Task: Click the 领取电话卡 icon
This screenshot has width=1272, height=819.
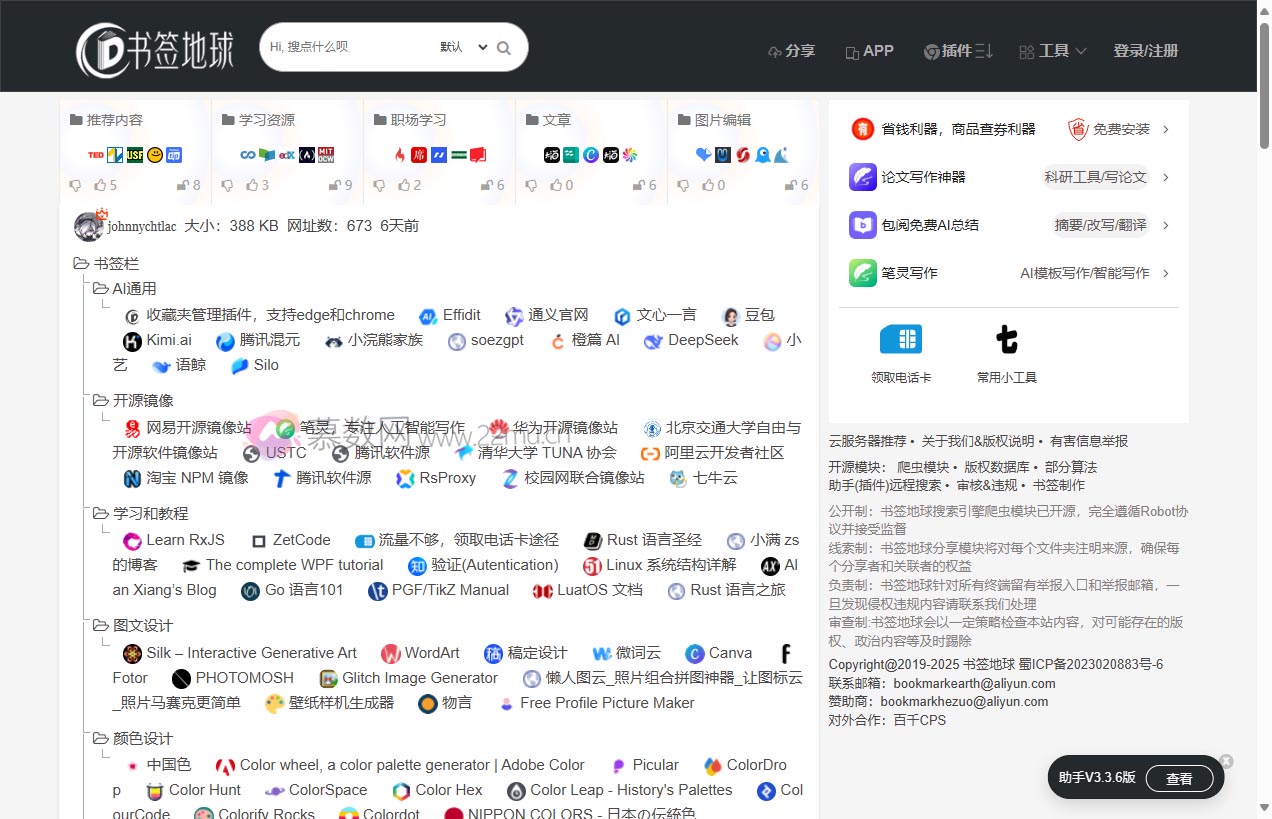Action: [x=901, y=339]
